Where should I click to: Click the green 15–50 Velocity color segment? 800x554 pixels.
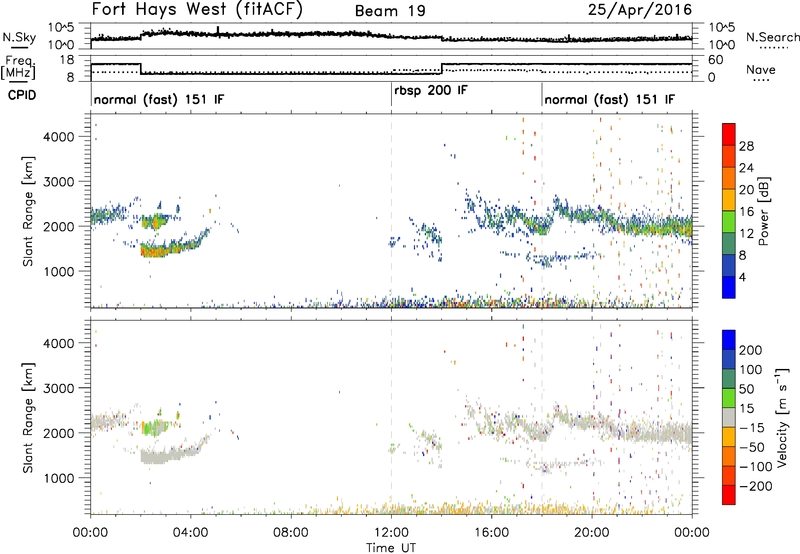[x=729, y=398]
